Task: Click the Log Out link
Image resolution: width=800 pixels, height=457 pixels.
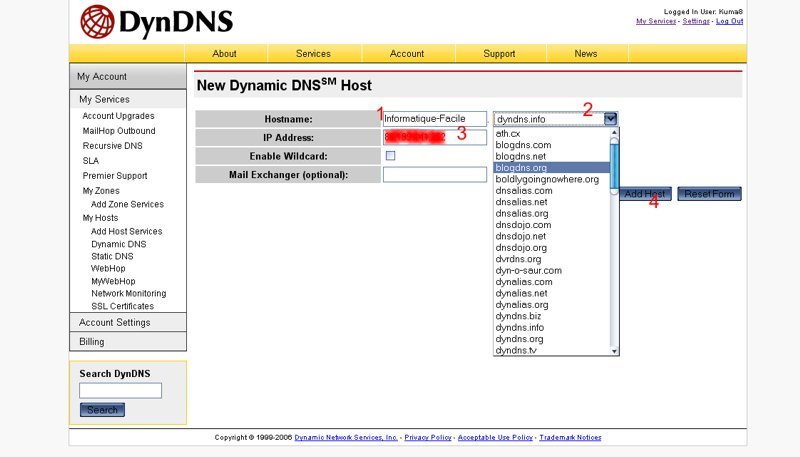Action: (x=729, y=21)
